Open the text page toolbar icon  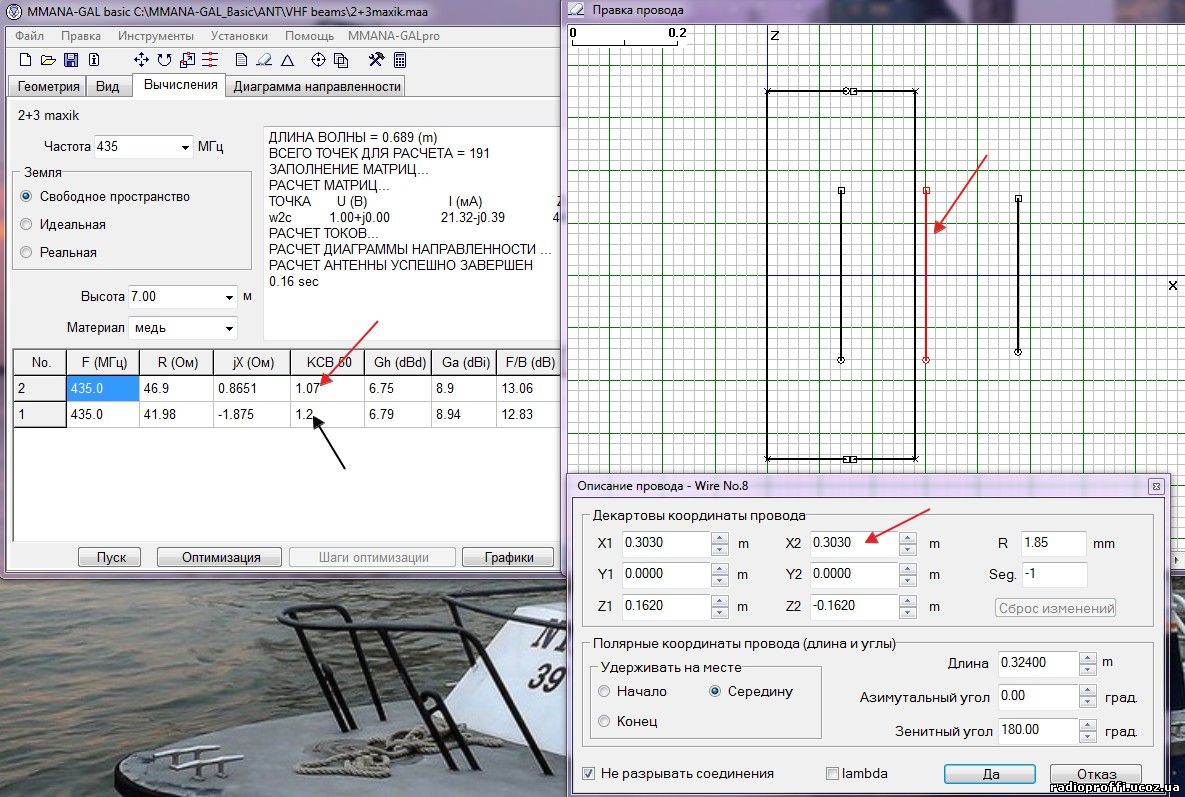[x=242, y=60]
